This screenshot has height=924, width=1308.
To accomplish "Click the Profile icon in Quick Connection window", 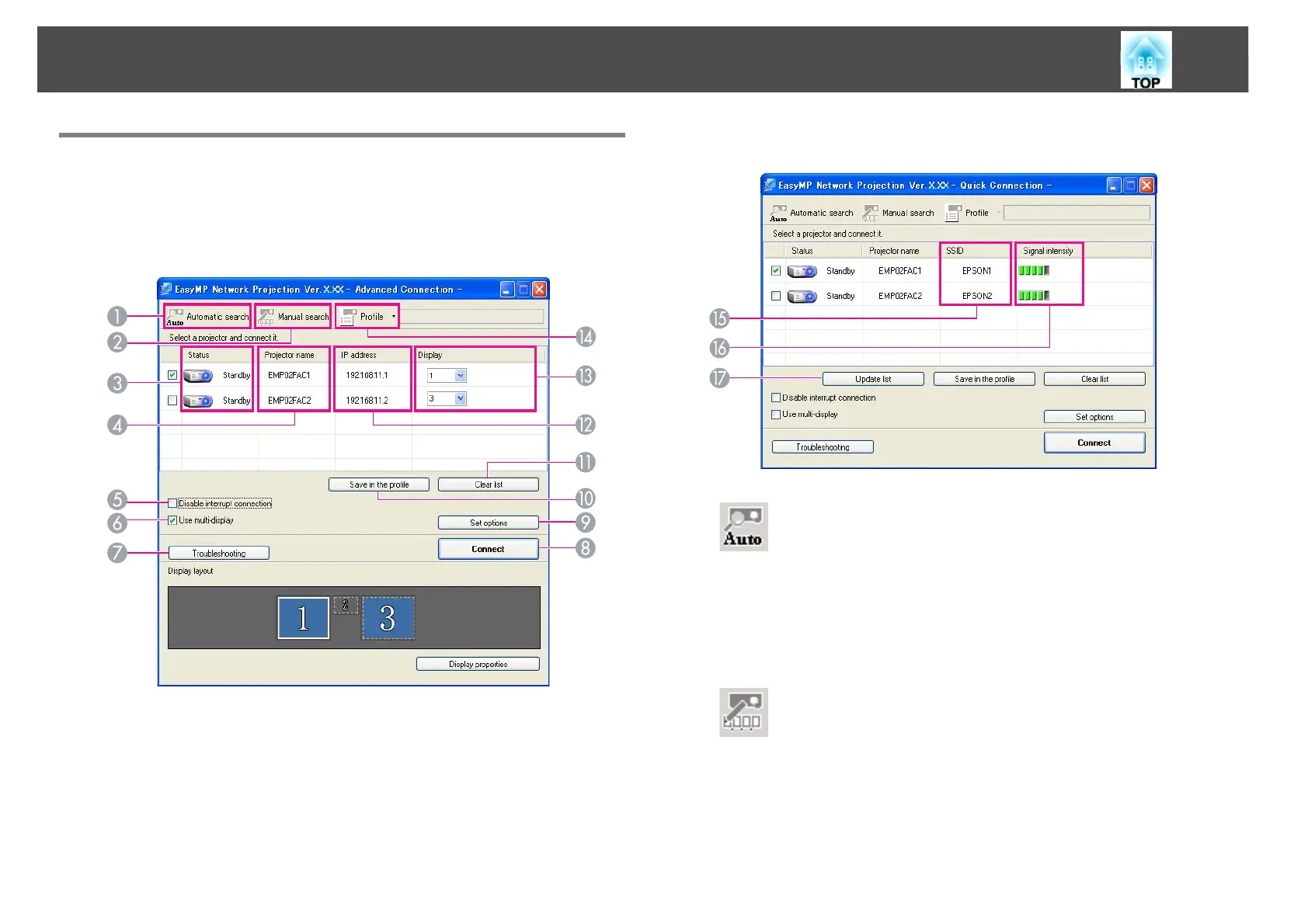I will click(953, 213).
